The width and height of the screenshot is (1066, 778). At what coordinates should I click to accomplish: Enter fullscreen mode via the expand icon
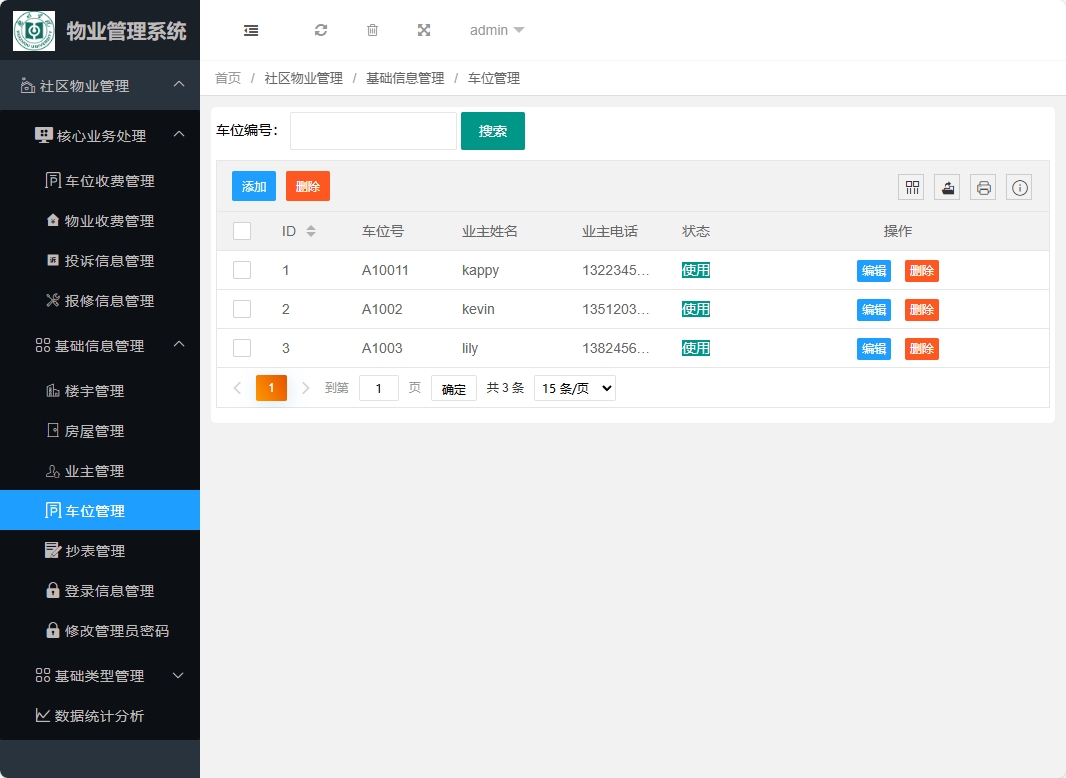tap(424, 30)
